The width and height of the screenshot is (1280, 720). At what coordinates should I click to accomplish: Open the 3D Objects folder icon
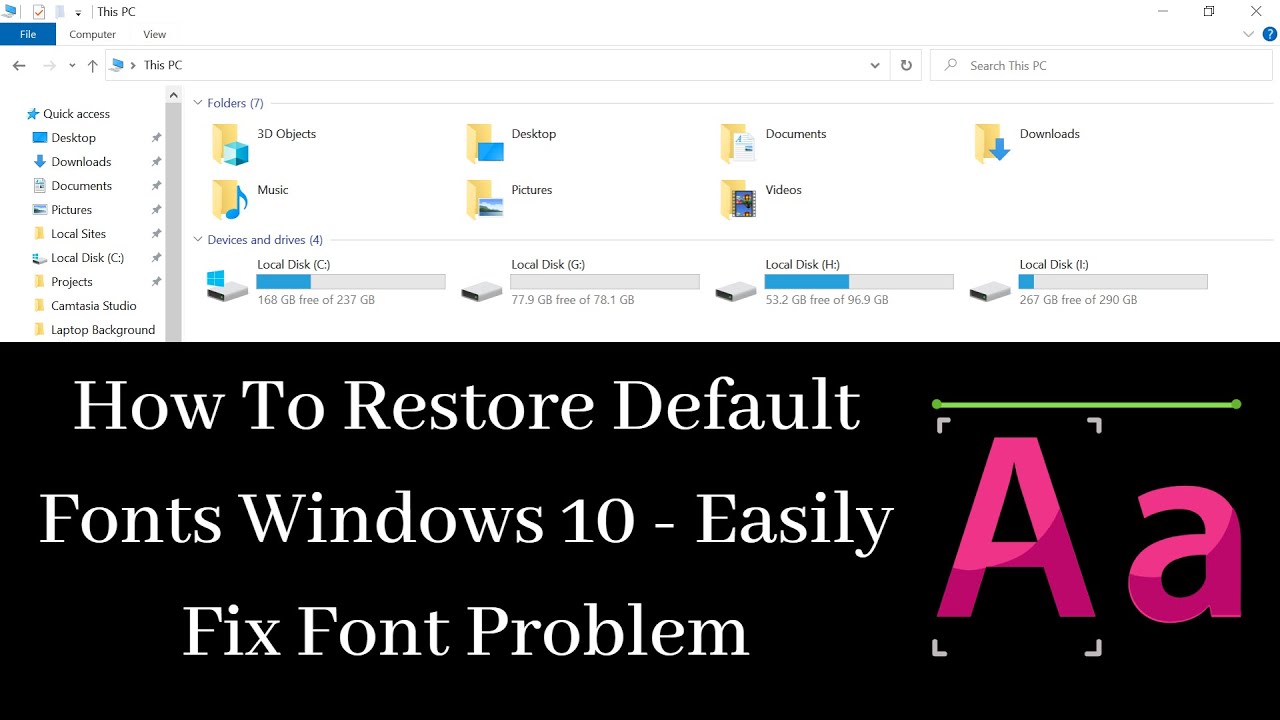click(x=230, y=144)
